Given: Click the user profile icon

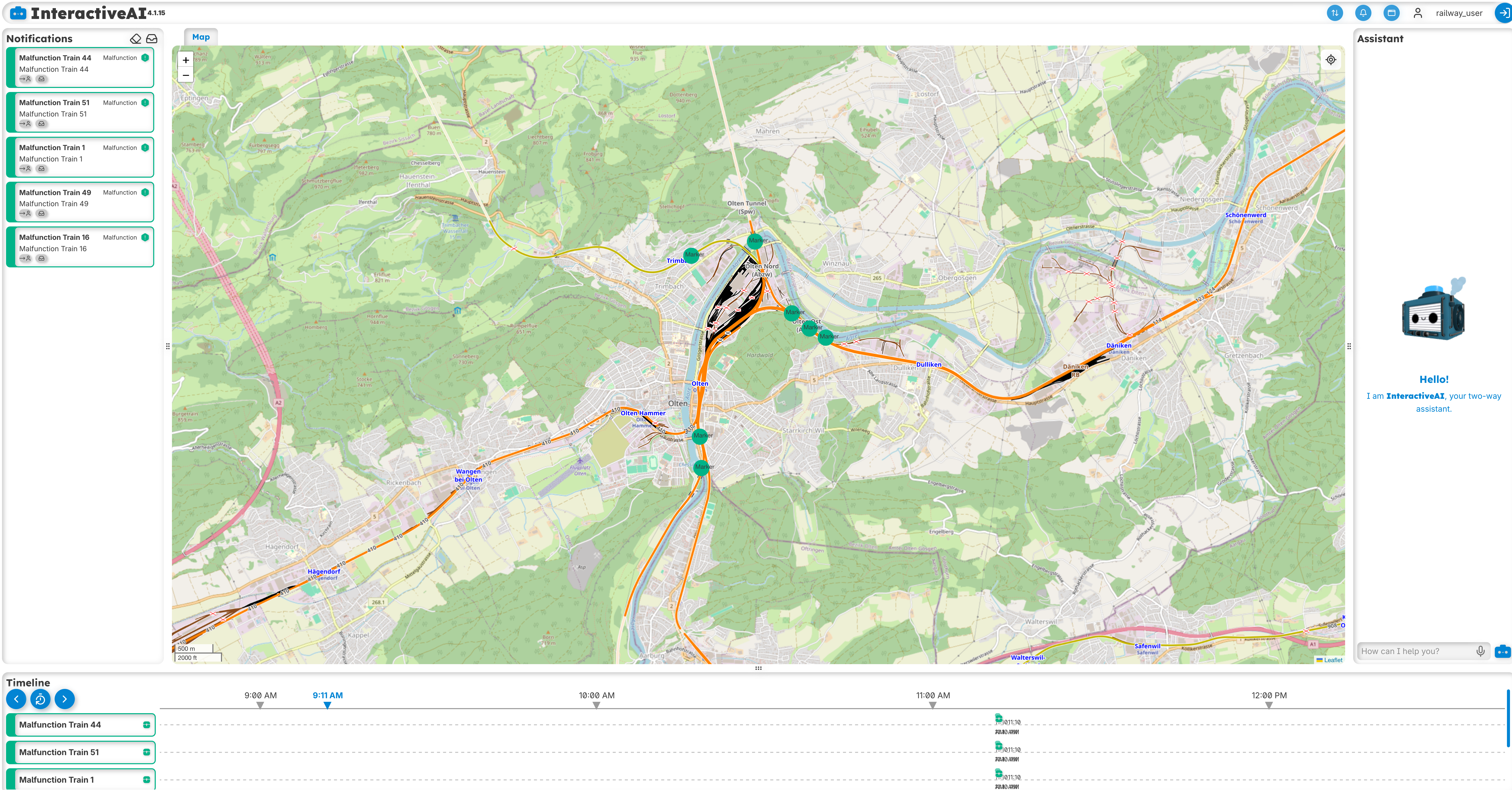Looking at the screenshot, I should [x=1417, y=13].
